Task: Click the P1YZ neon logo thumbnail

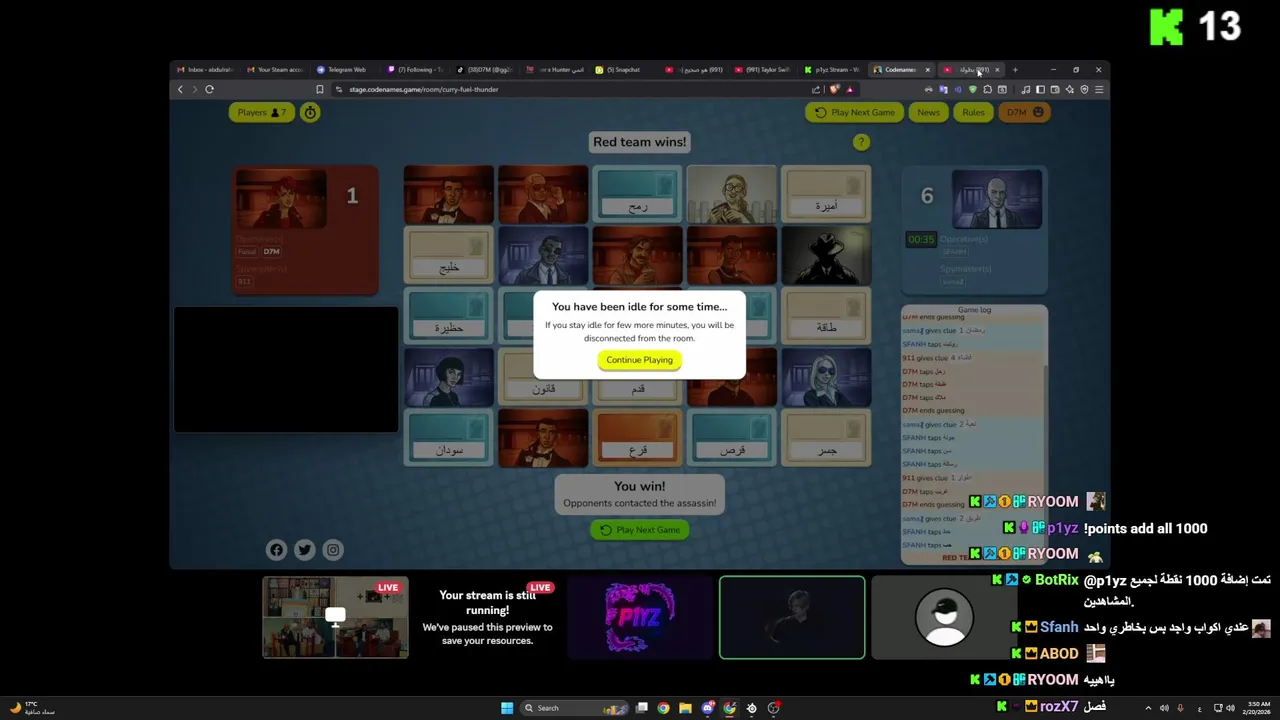Action: pyautogui.click(x=640, y=617)
